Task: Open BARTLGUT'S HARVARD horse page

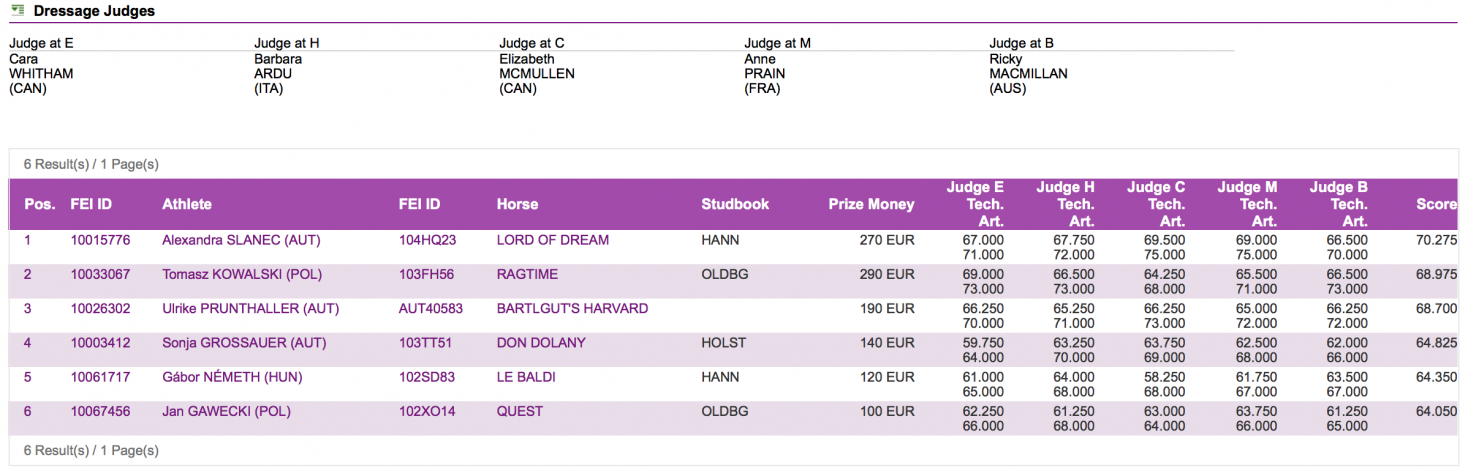Action: point(572,308)
